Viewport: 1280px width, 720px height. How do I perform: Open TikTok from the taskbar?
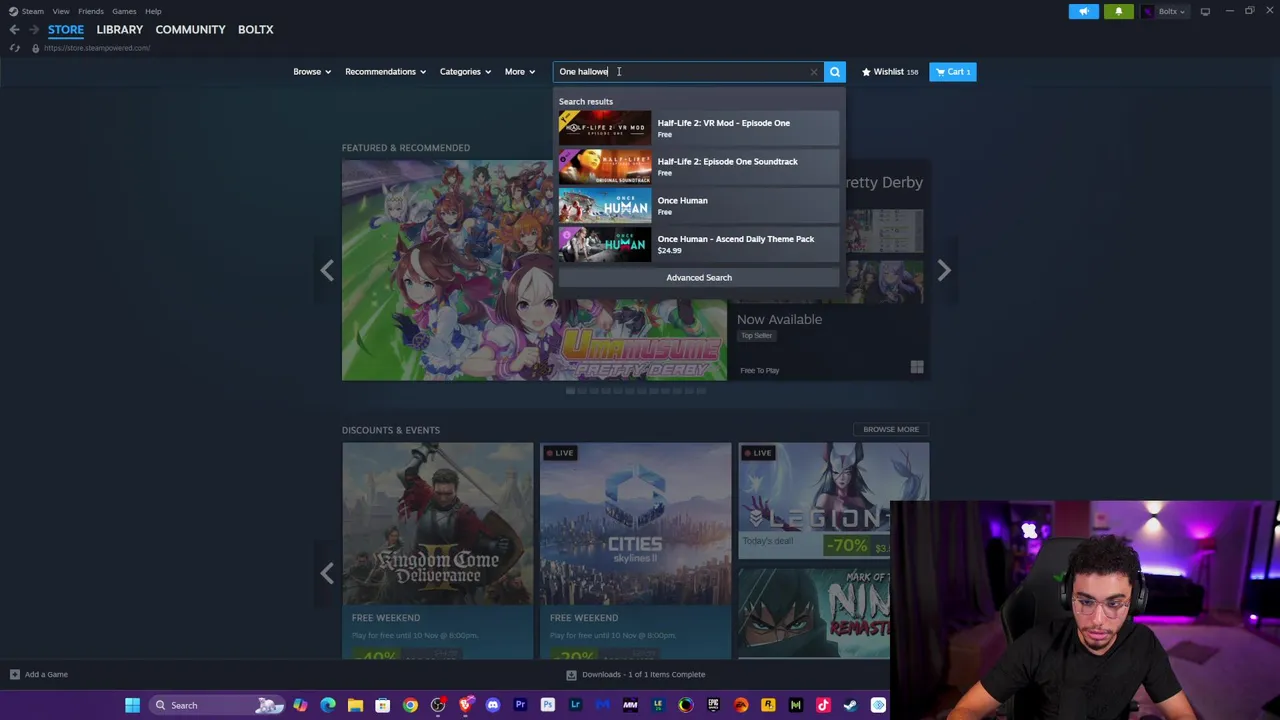[823, 705]
